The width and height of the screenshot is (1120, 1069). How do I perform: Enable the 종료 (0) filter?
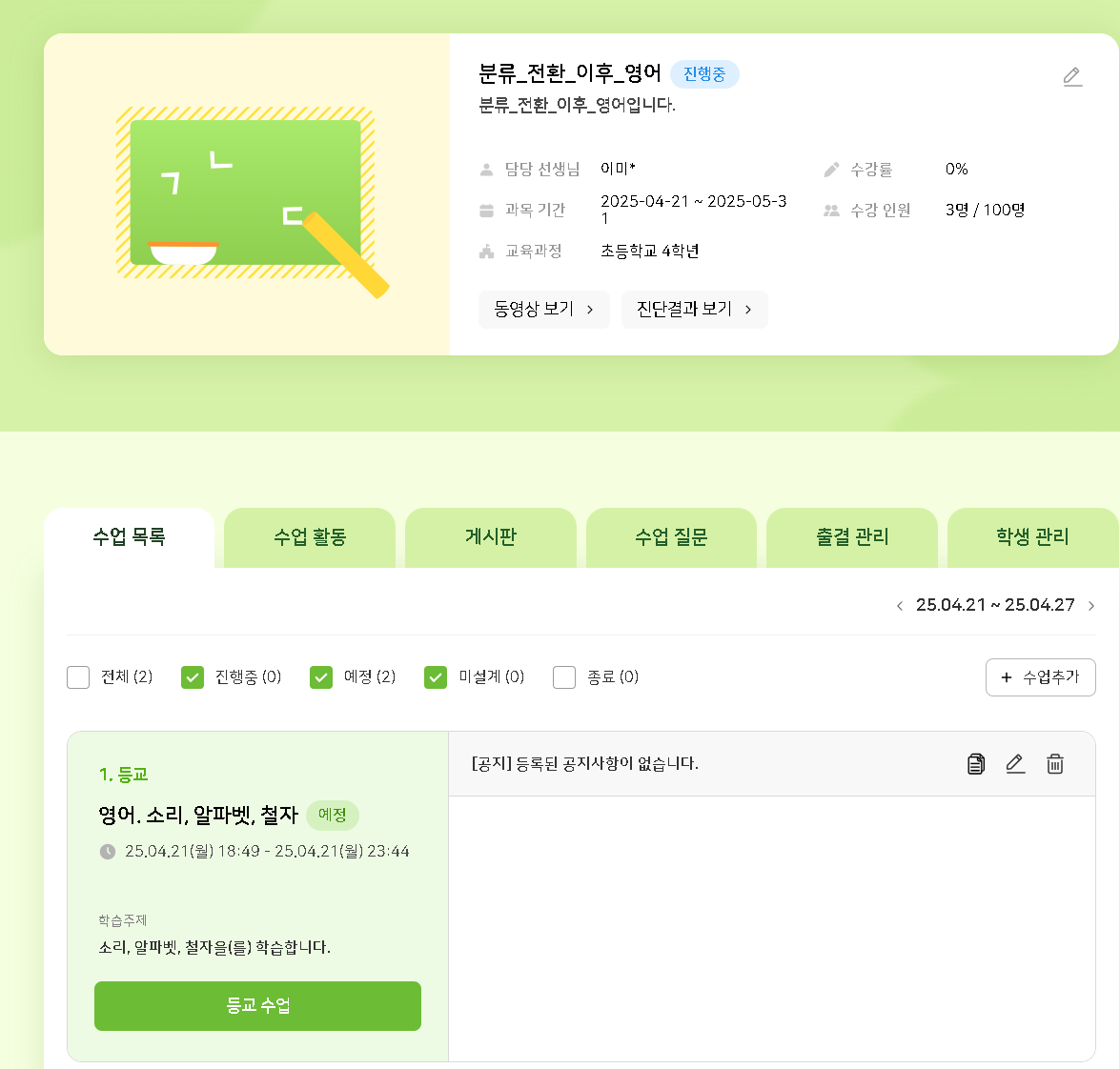pyautogui.click(x=564, y=677)
